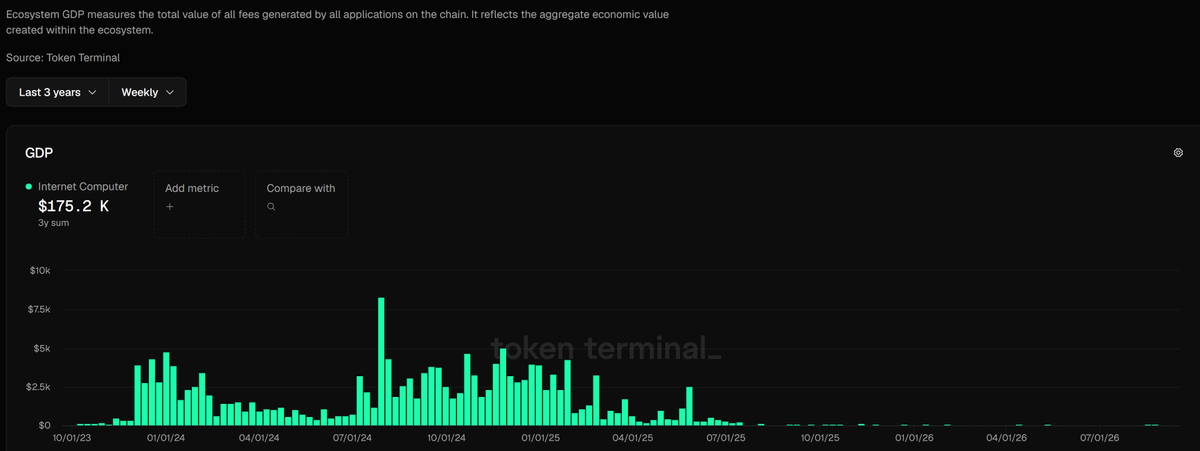Click the $175.2 K sum value
The image size is (1200, 451).
pos(73,206)
